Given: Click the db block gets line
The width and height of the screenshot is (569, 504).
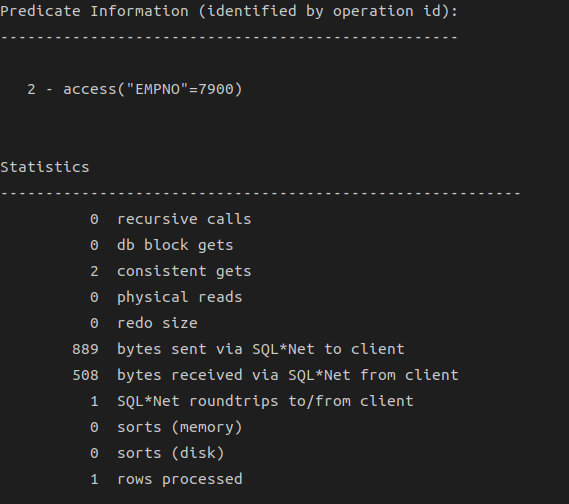Looking at the screenshot, I should pyautogui.click(x=161, y=245).
